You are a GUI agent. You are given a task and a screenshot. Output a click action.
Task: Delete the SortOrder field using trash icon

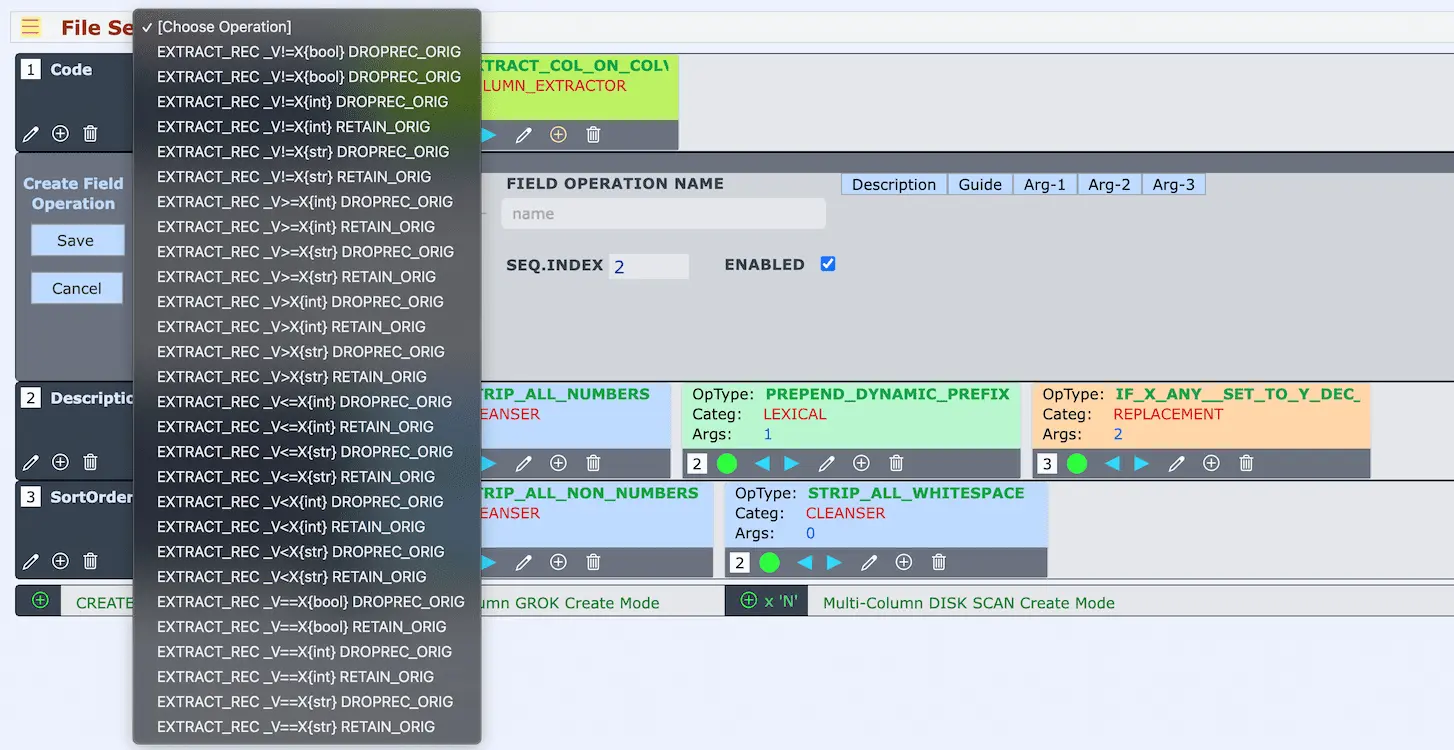click(90, 561)
